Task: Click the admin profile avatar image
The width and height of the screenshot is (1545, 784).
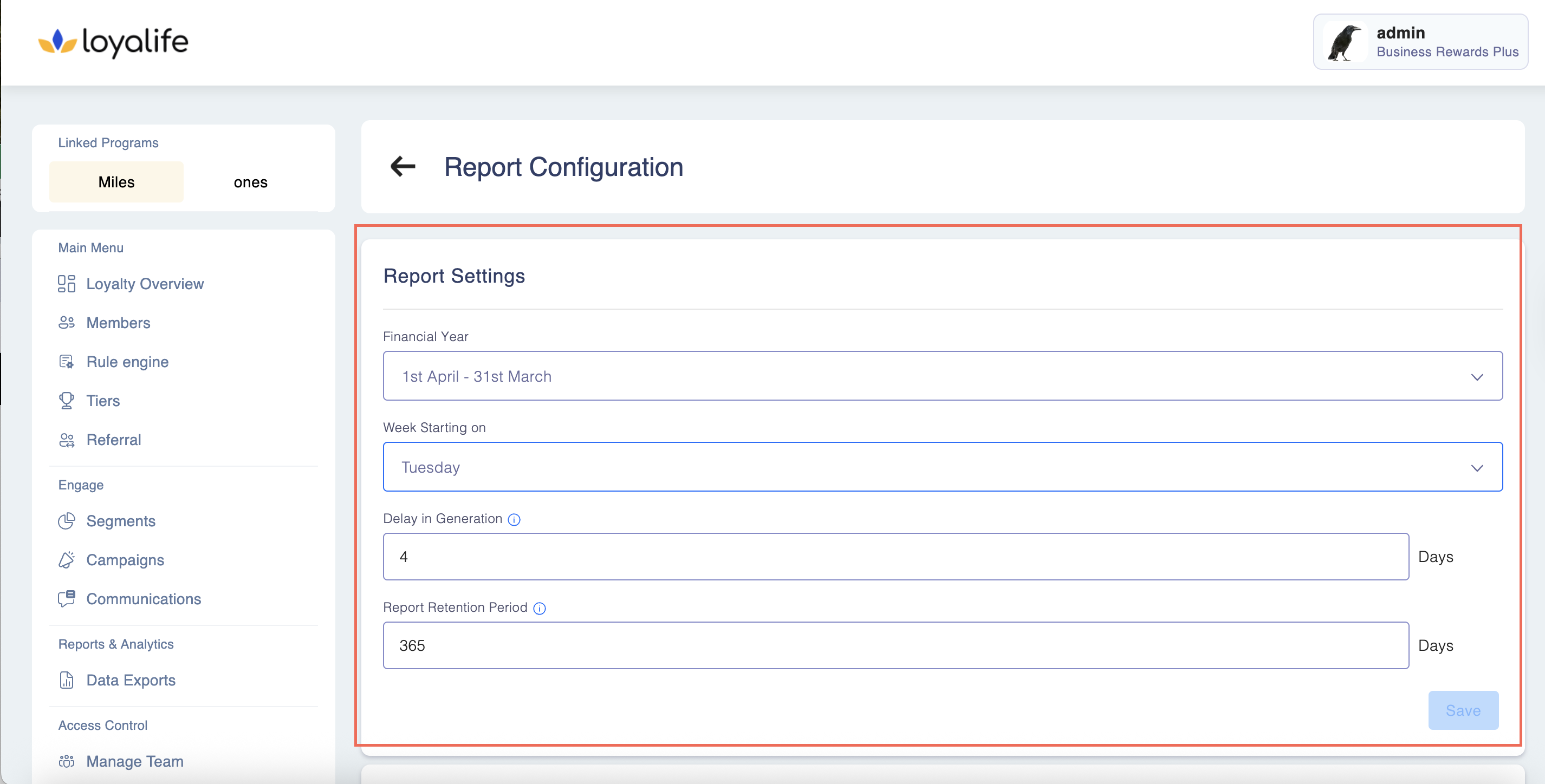Action: click(1344, 42)
